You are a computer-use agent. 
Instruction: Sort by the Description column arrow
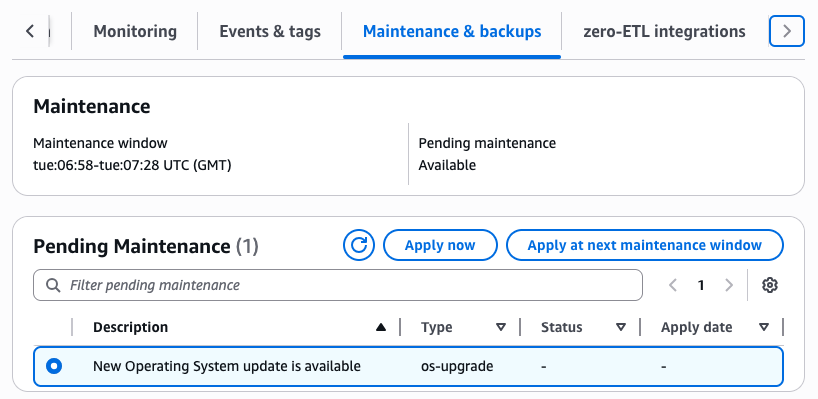(381, 328)
